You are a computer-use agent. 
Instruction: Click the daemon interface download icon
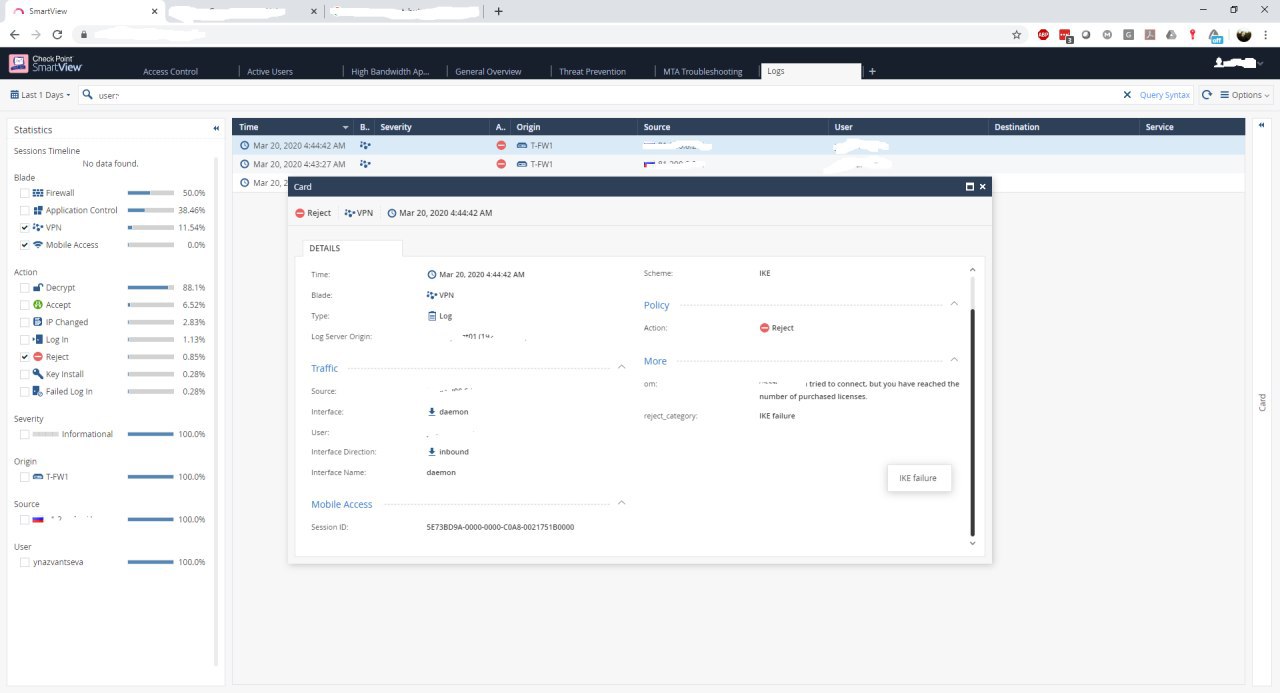[x=432, y=412]
